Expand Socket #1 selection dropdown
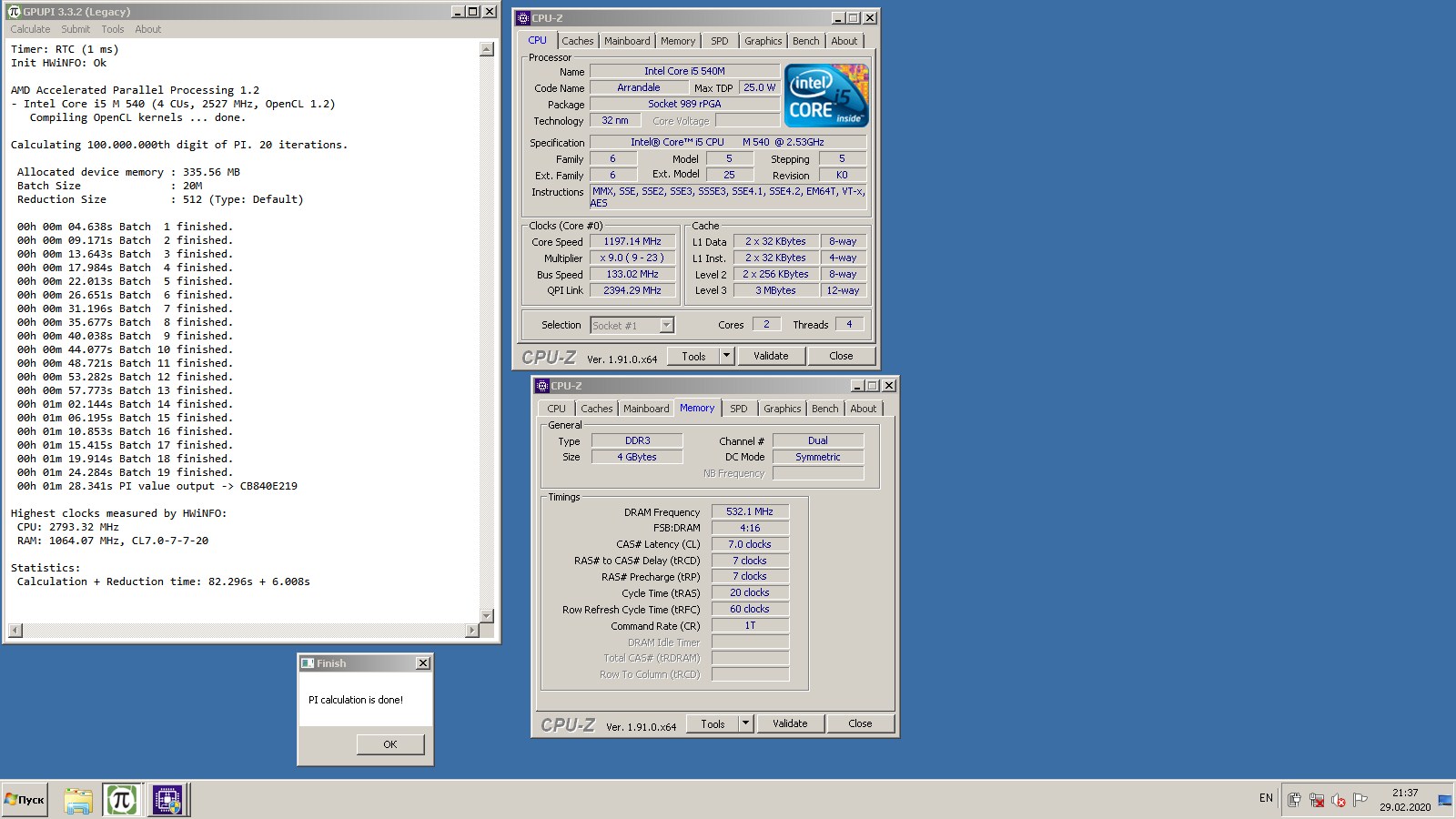 click(x=666, y=325)
